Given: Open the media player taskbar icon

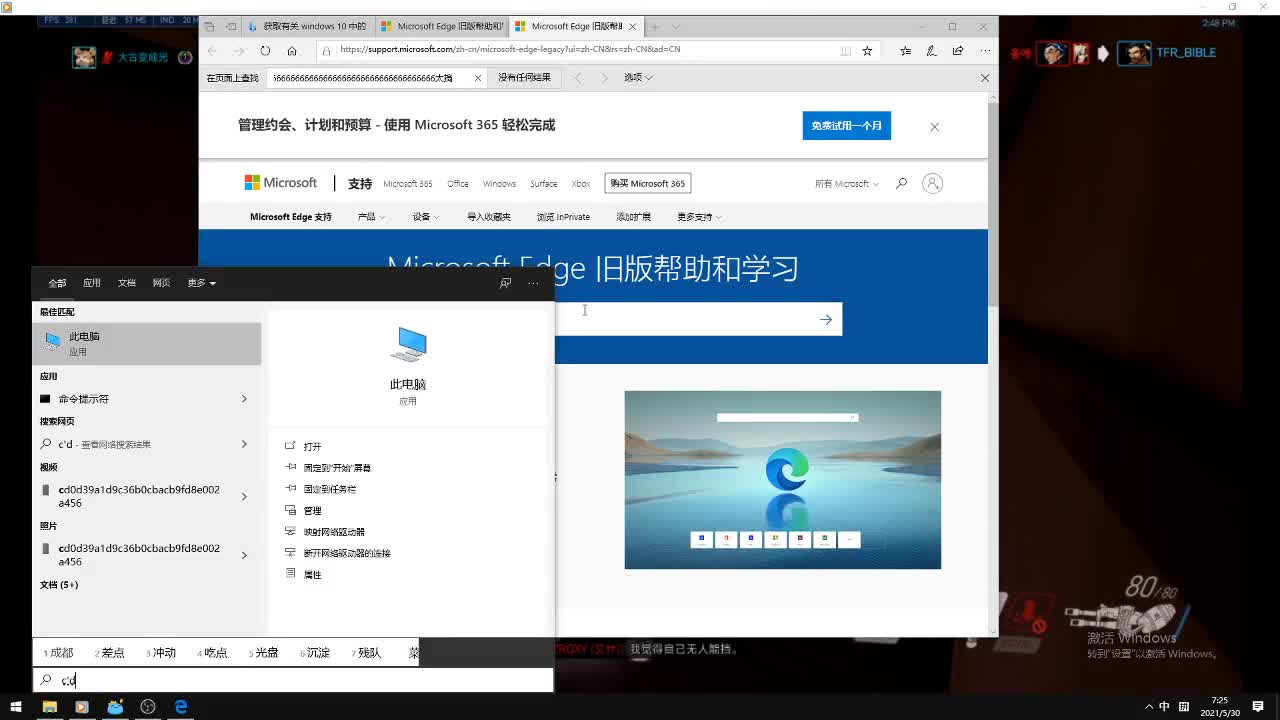Looking at the screenshot, I should click(x=82, y=707).
